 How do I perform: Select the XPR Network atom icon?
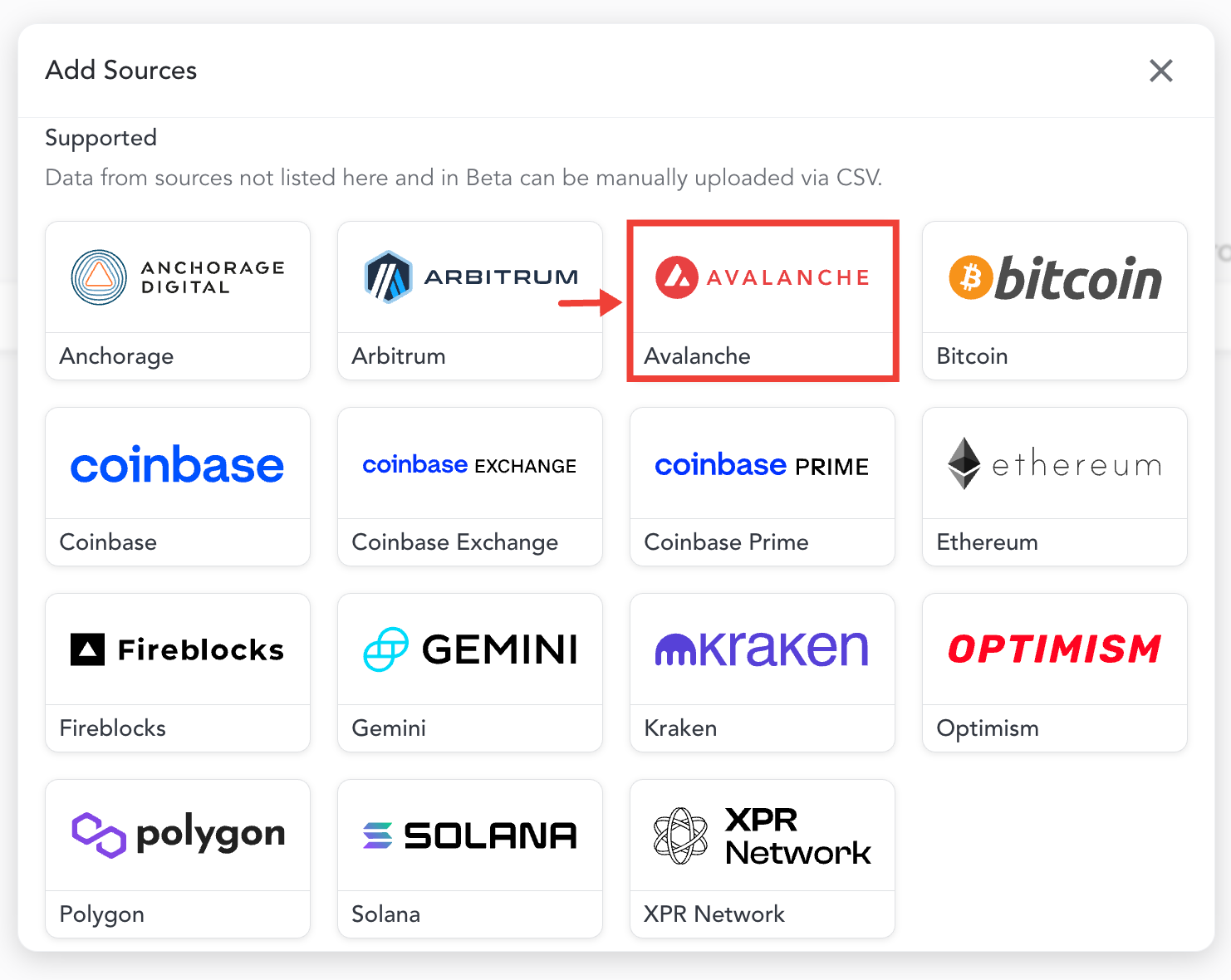pos(683,835)
